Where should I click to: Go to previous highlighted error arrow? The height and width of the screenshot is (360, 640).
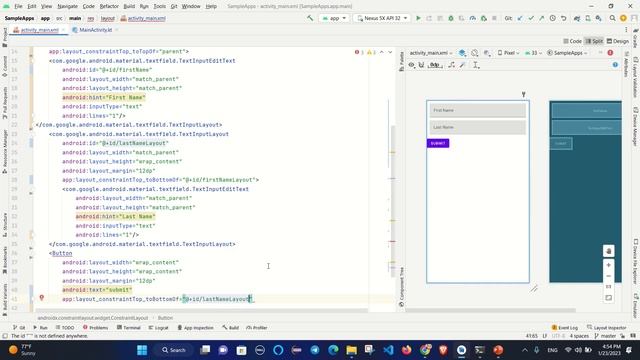382,52
